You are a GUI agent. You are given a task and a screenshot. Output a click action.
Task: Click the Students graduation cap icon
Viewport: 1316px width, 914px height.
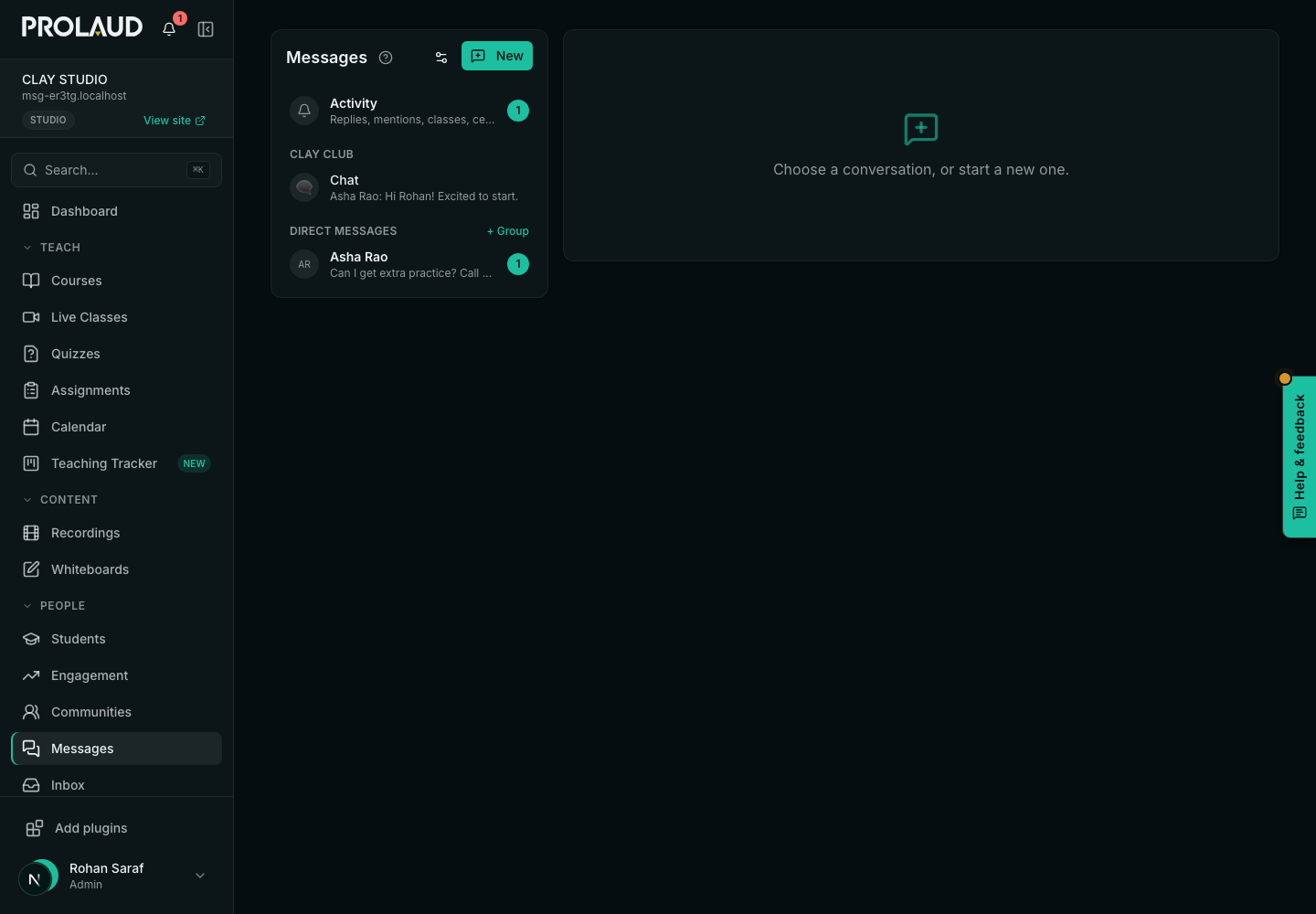tap(31, 639)
